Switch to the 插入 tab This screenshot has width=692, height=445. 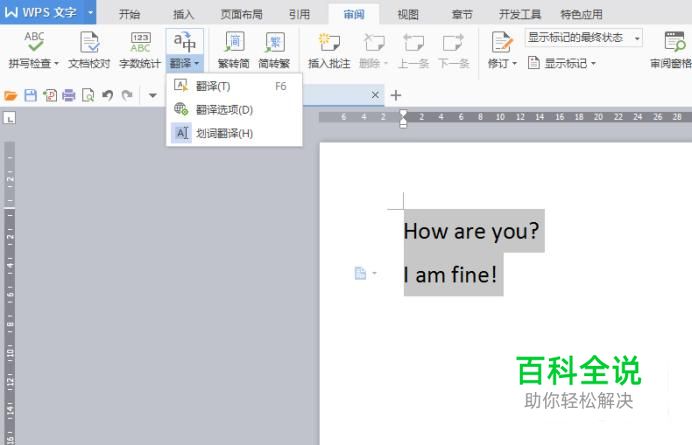point(184,15)
